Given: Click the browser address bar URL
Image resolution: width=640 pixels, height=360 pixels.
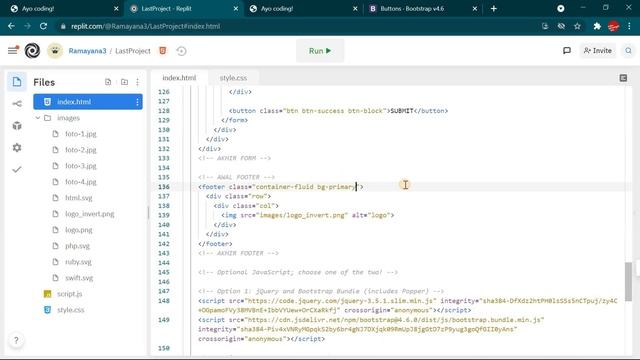Looking at the screenshot, I should pos(145,26).
